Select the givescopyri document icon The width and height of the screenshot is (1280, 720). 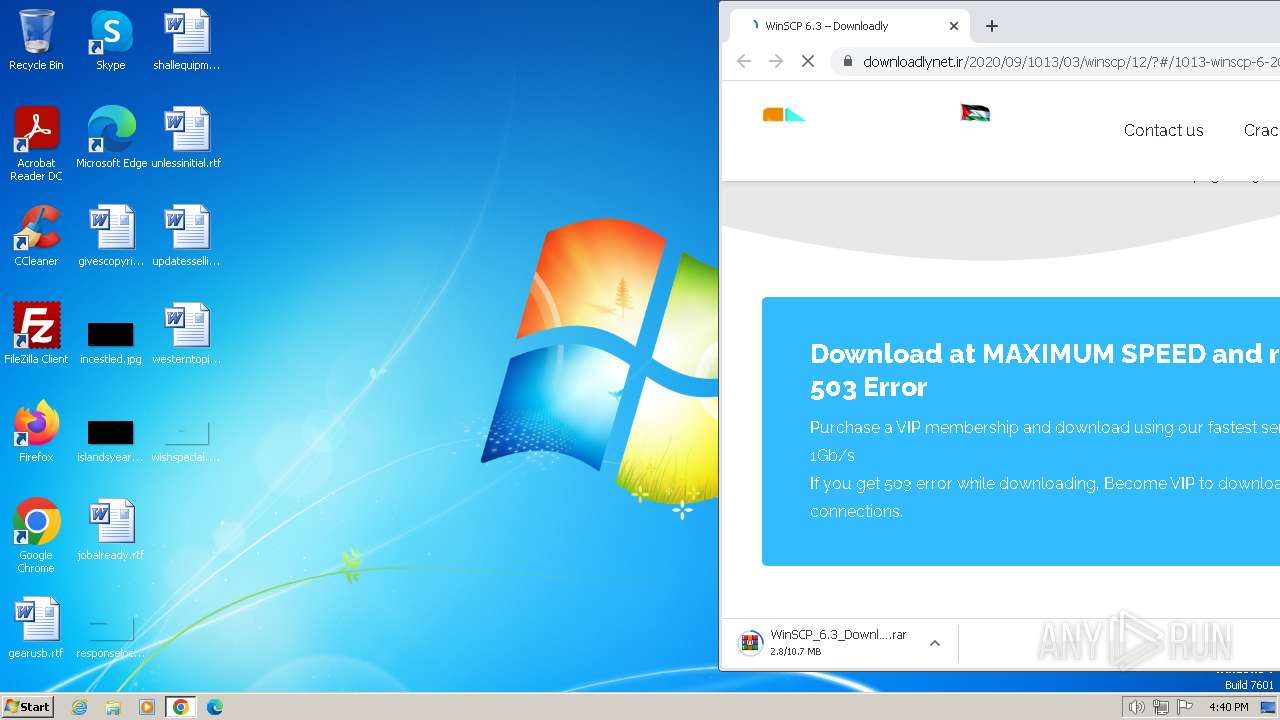(111, 236)
